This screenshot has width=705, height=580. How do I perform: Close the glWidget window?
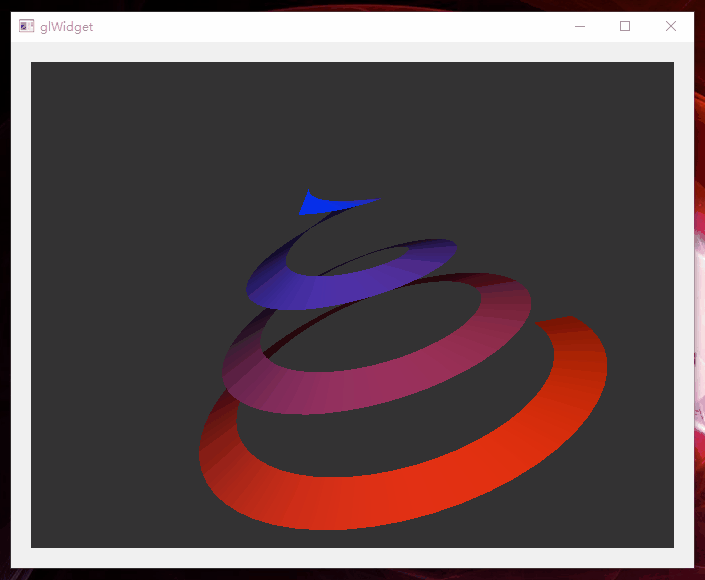pyautogui.click(x=671, y=27)
